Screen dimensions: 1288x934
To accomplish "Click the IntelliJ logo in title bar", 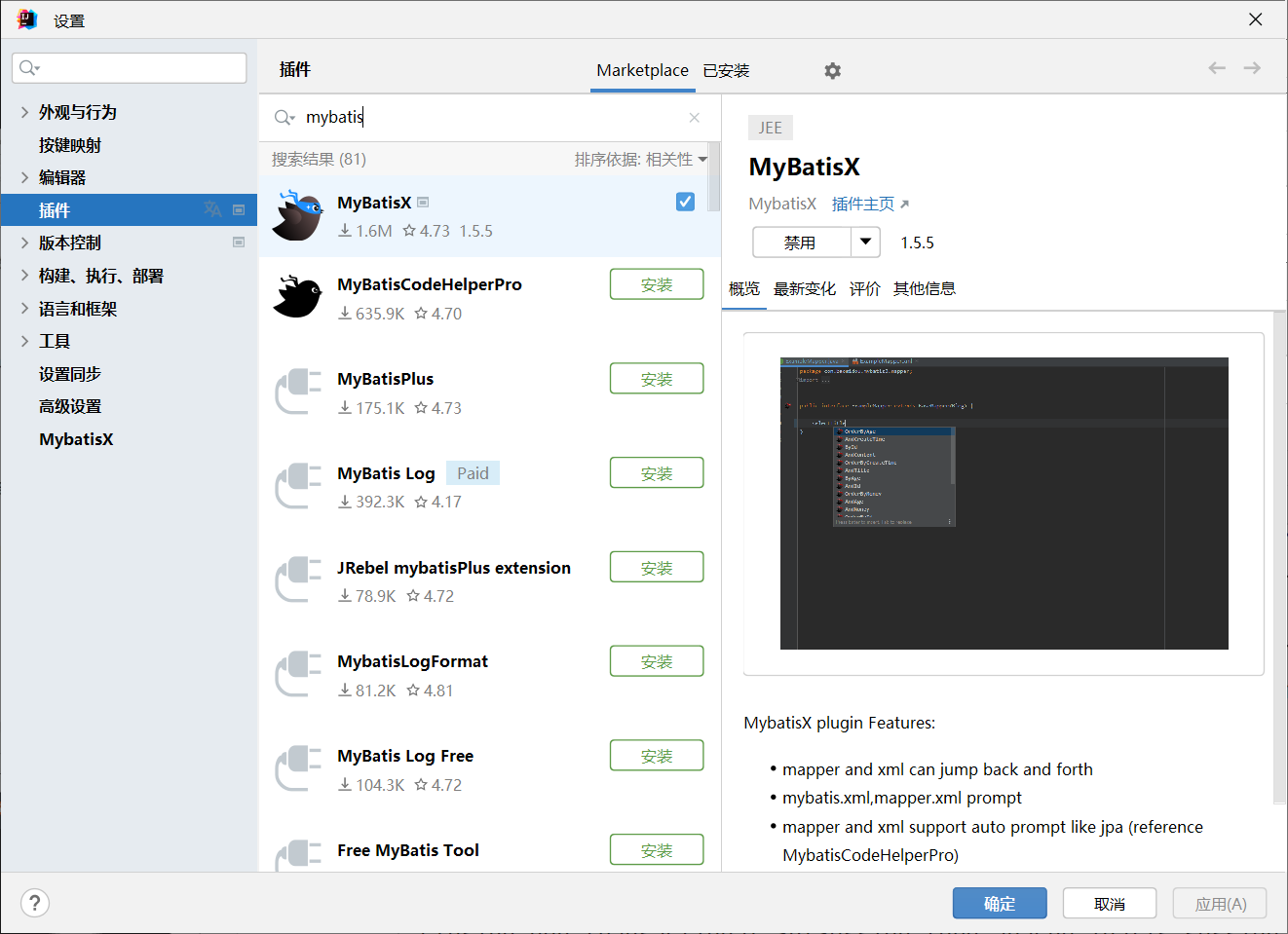I will click(x=27, y=19).
